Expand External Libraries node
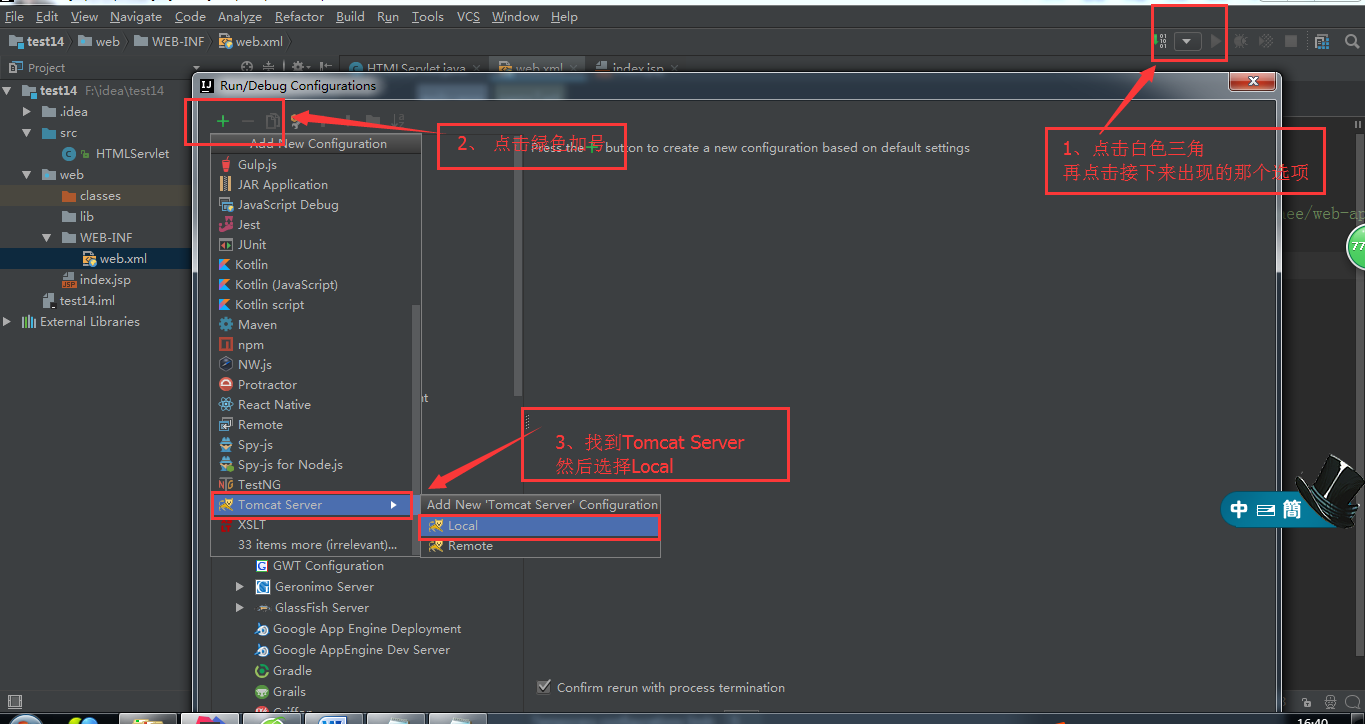The height and width of the screenshot is (724, 1365). (8, 322)
